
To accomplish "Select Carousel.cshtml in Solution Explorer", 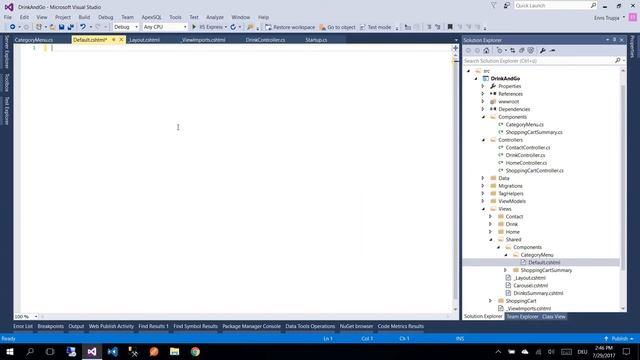I will coord(530,285).
